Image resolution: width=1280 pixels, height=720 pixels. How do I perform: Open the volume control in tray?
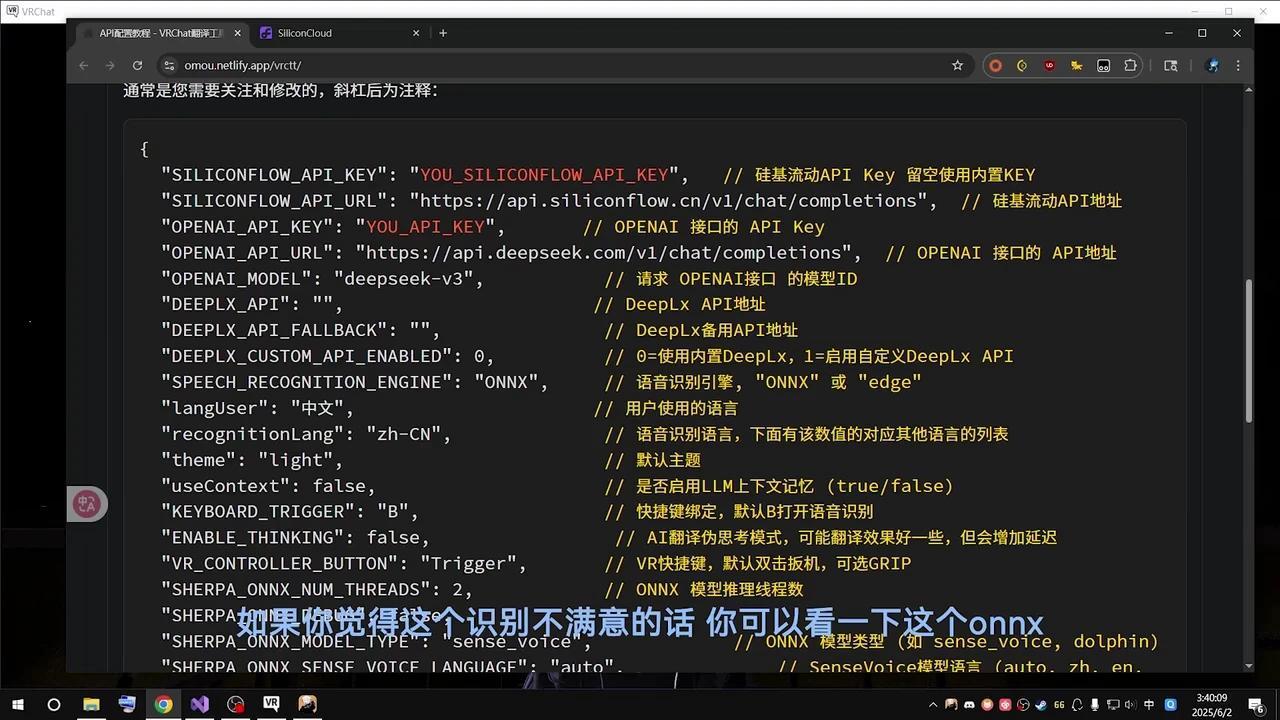point(1131,705)
